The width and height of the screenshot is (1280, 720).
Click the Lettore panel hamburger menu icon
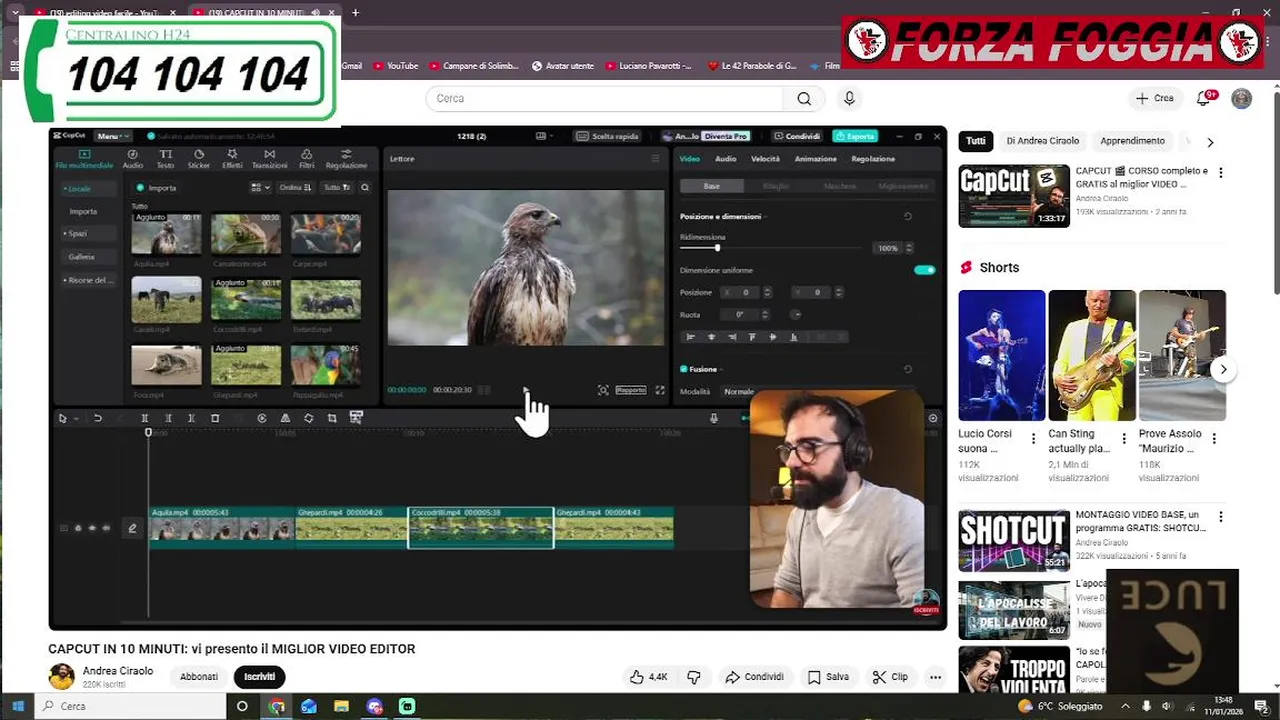(656, 158)
